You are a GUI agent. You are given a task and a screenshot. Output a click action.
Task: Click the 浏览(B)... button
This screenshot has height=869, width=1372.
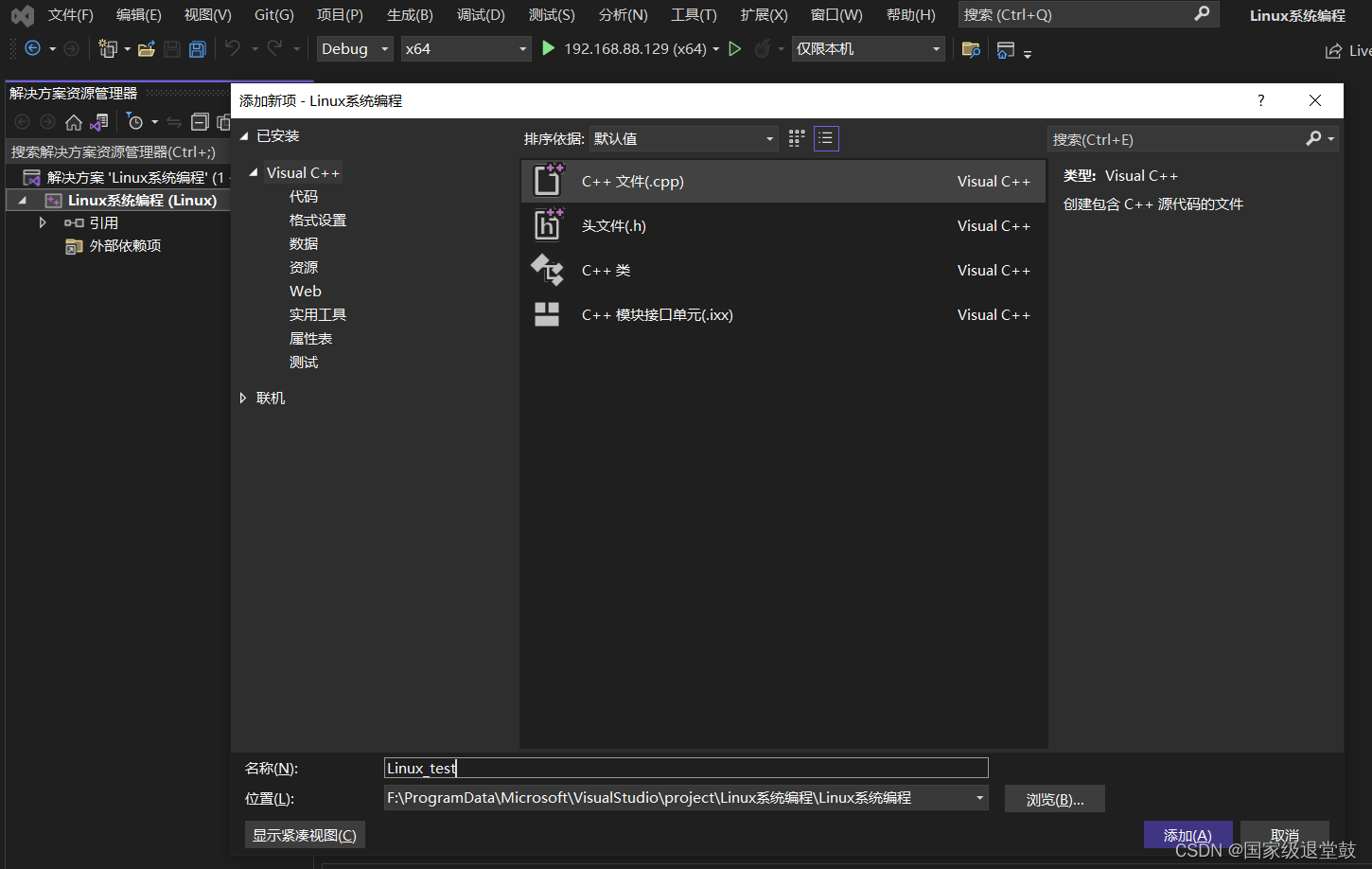pos(1055,799)
